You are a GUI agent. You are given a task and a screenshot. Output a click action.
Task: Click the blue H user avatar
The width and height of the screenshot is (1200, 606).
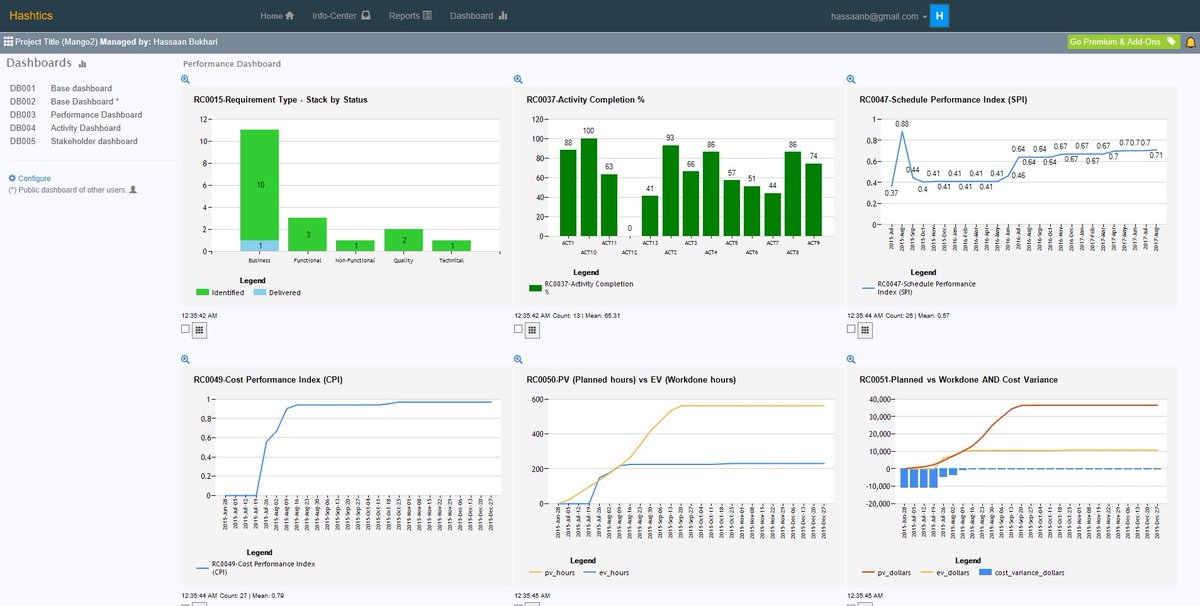click(x=940, y=16)
